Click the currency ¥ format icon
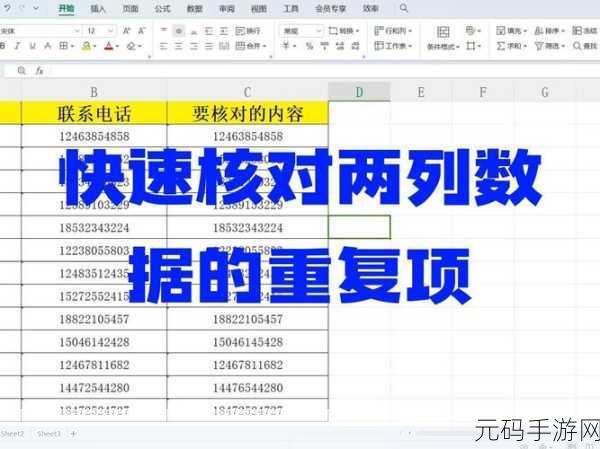This screenshot has height=449, width=600. [286, 46]
